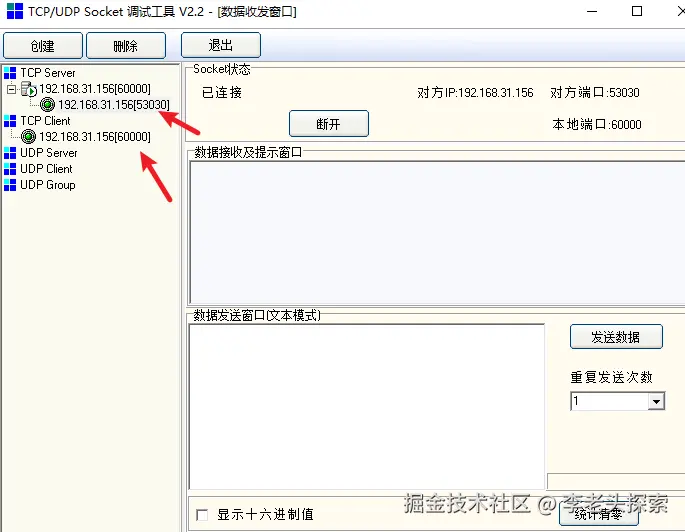Click the 对方端口:53030 text
Viewport: 685px width, 532px height.
coord(595,93)
